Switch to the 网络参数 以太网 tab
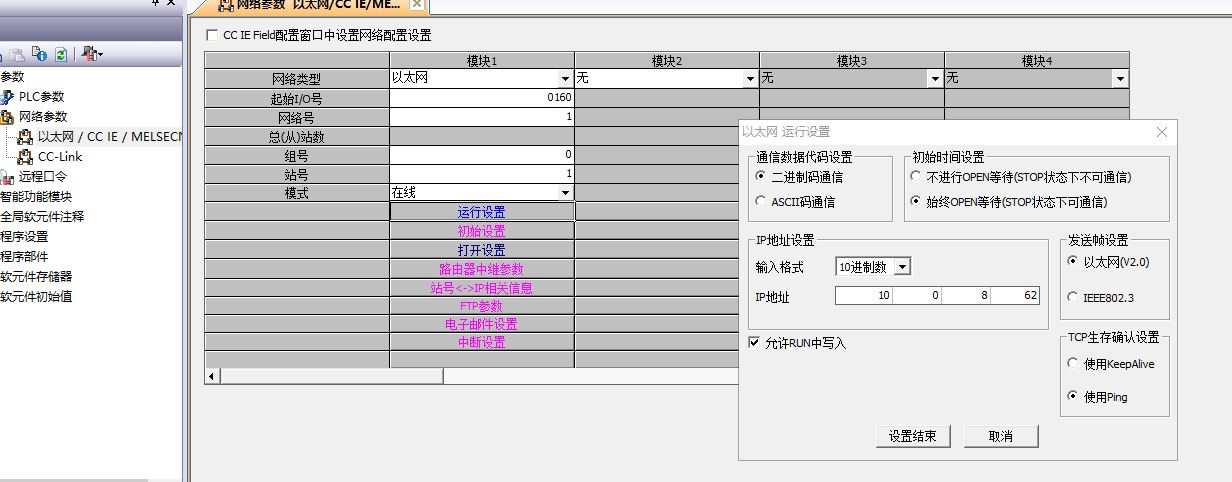This screenshot has height=482, width=1232. [312, 6]
